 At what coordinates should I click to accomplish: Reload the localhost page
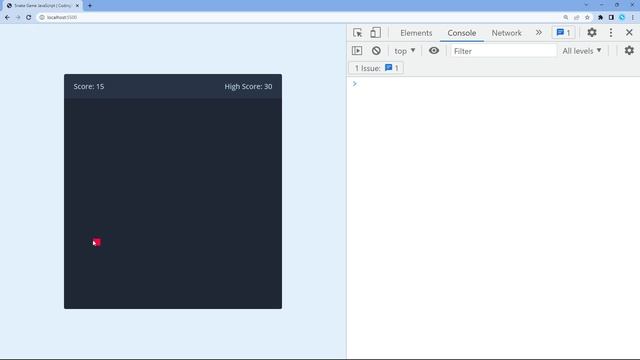(x=29, y=18)
